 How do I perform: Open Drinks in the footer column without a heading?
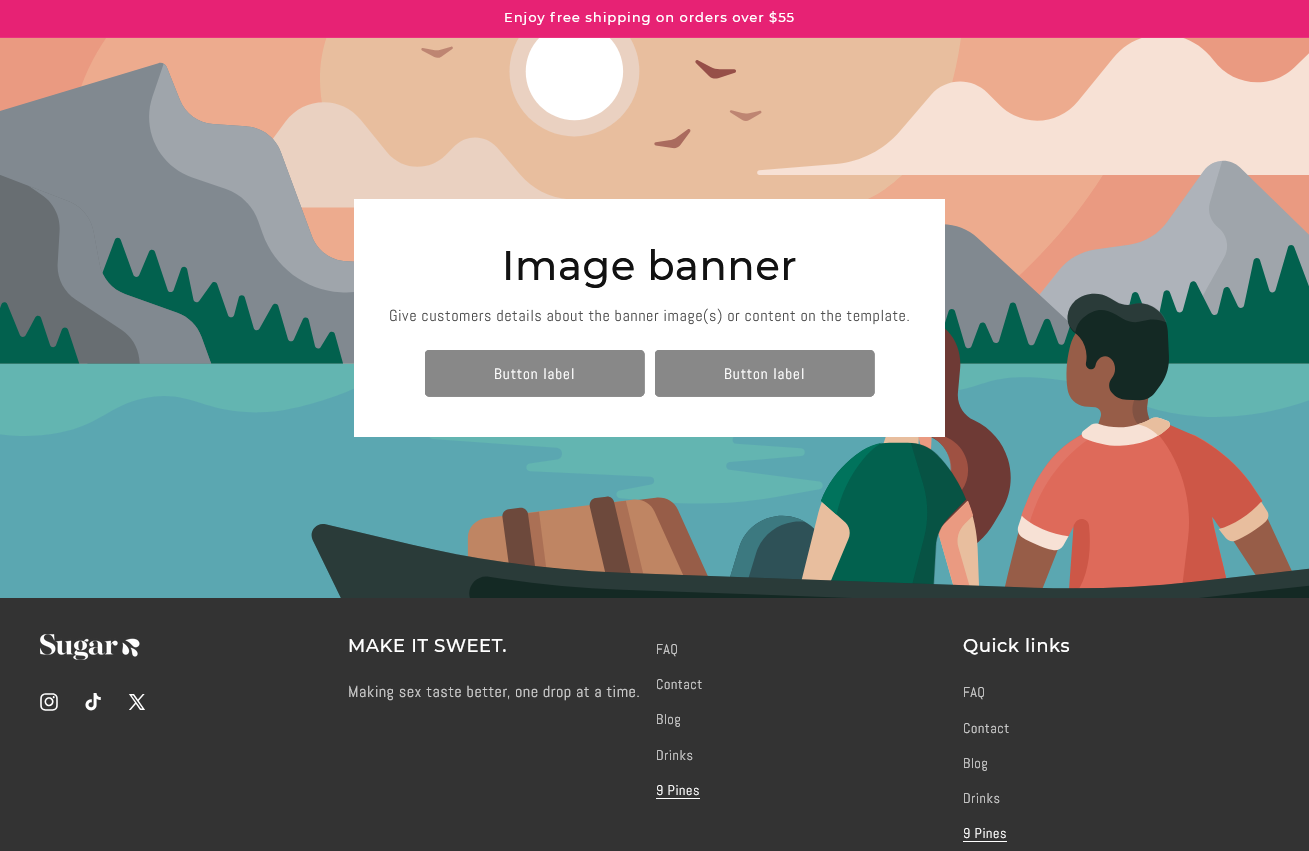click(x=674, y=755)
